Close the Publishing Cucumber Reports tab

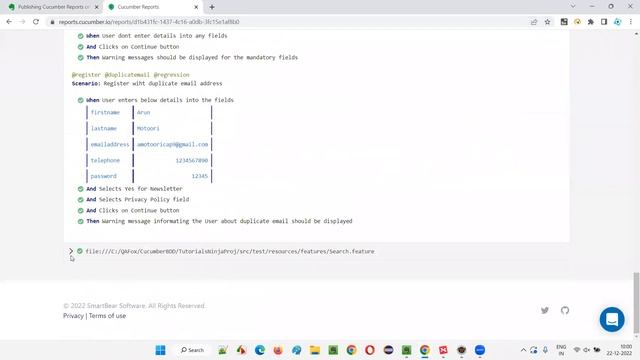click(97, 7)
